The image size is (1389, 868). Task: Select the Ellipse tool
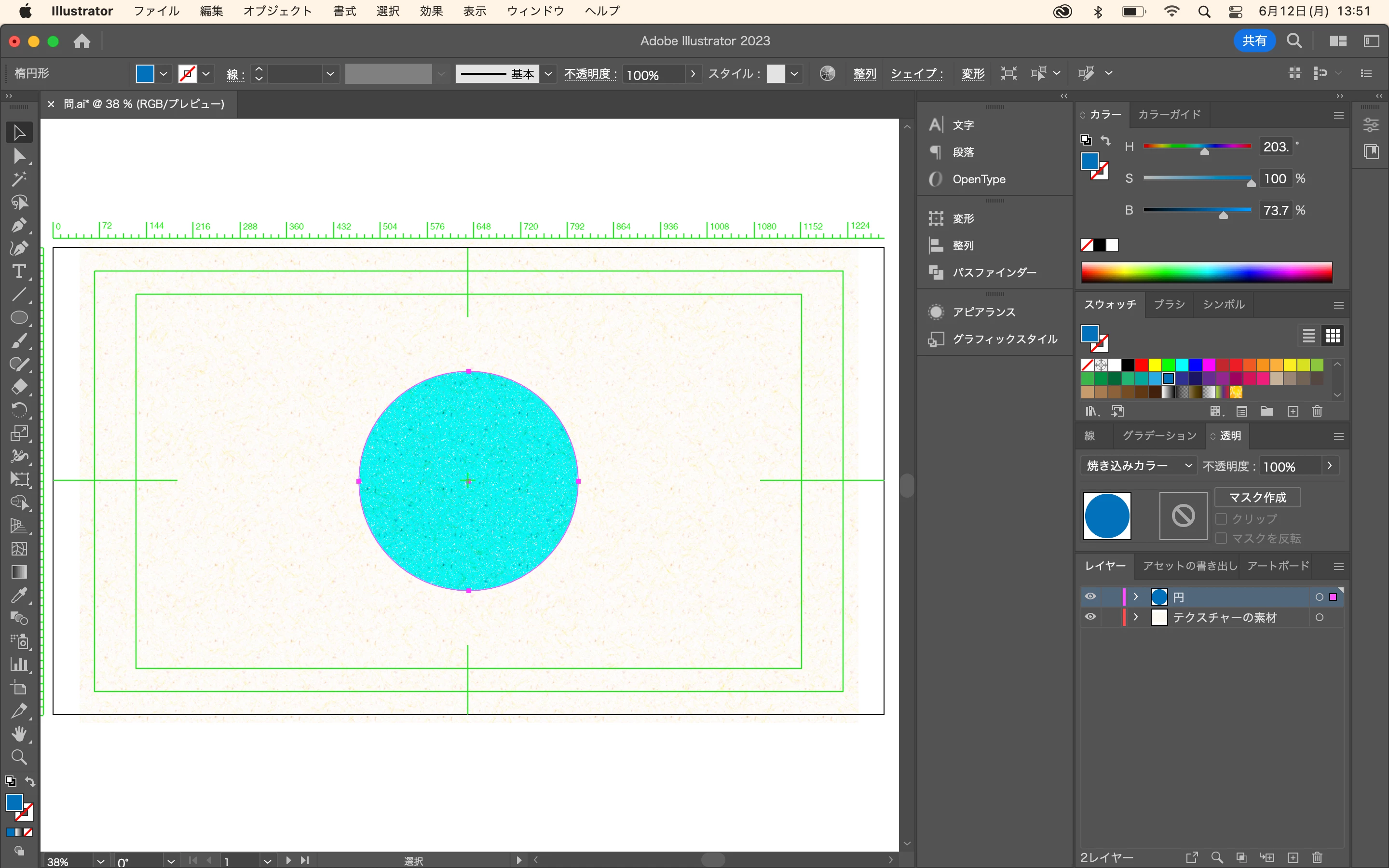(x=19, y=318)
